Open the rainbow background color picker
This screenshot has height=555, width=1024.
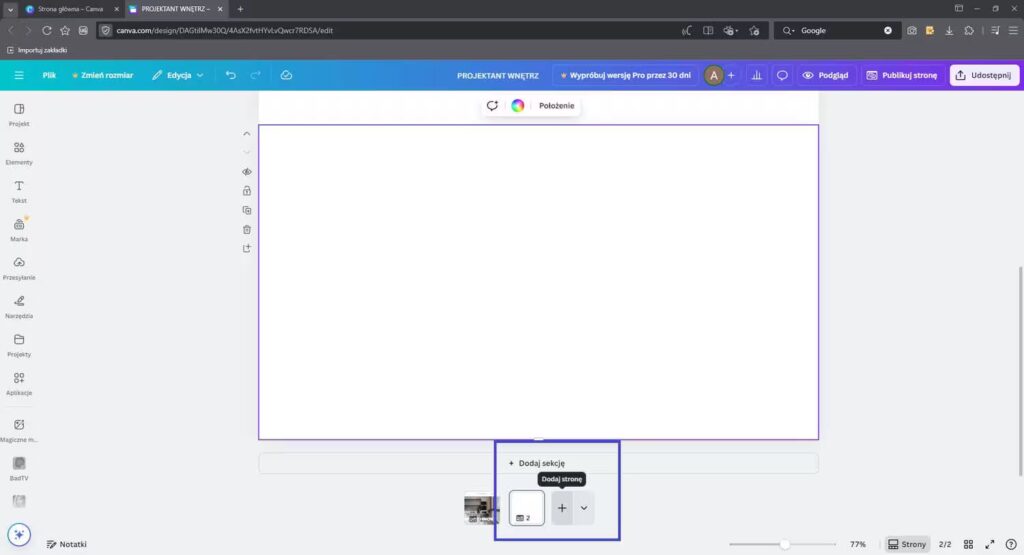tap(518, 105)
